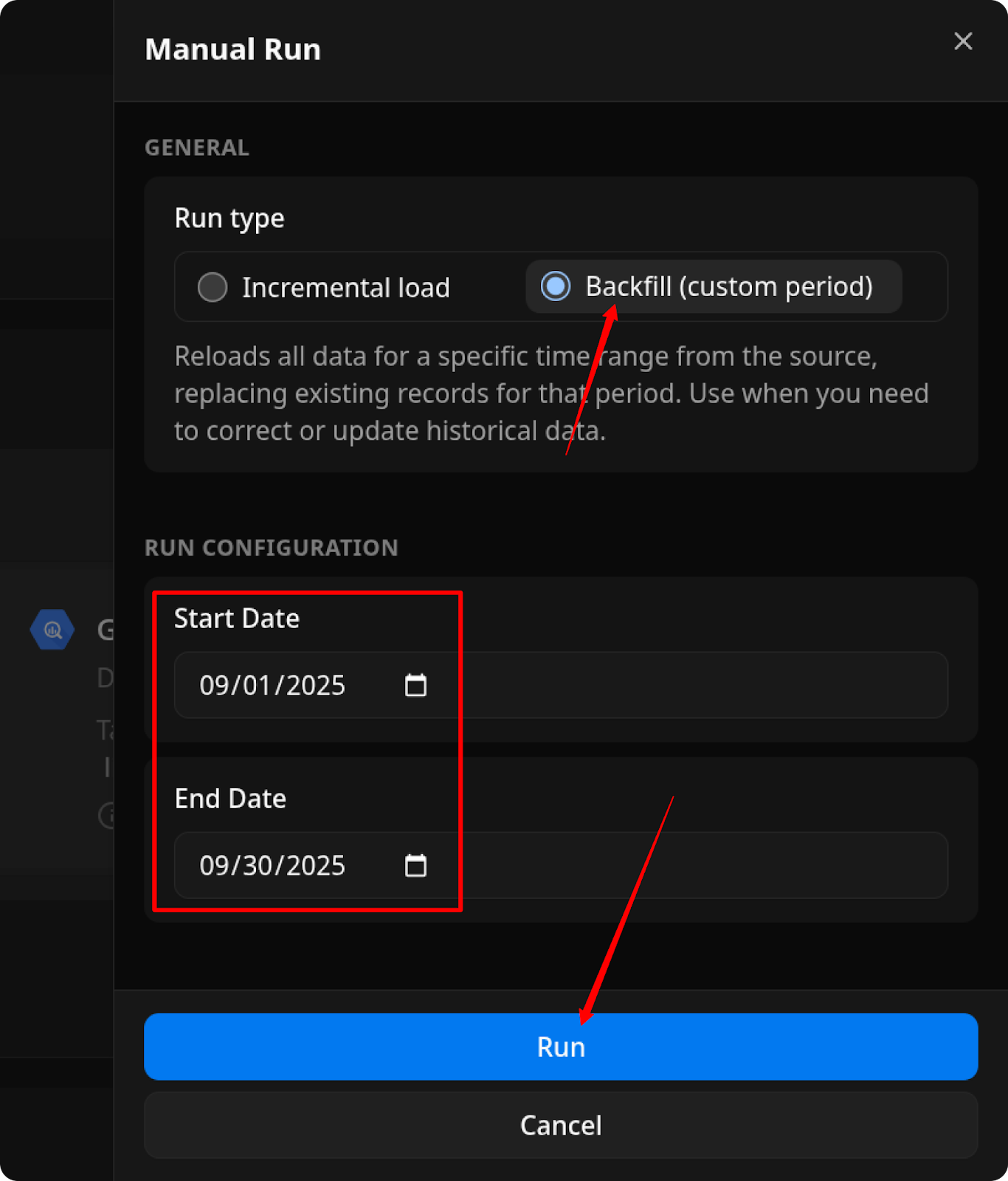Expand the date chooser for the backfill end
The height and width of the screenshot is (1181, 1008).
[415, 865]
